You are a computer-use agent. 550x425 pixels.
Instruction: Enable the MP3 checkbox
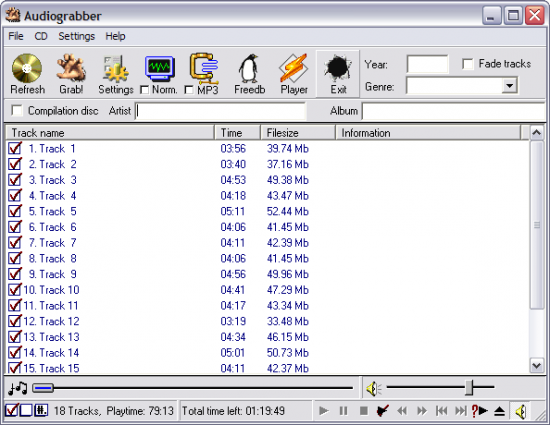[189, 90]
